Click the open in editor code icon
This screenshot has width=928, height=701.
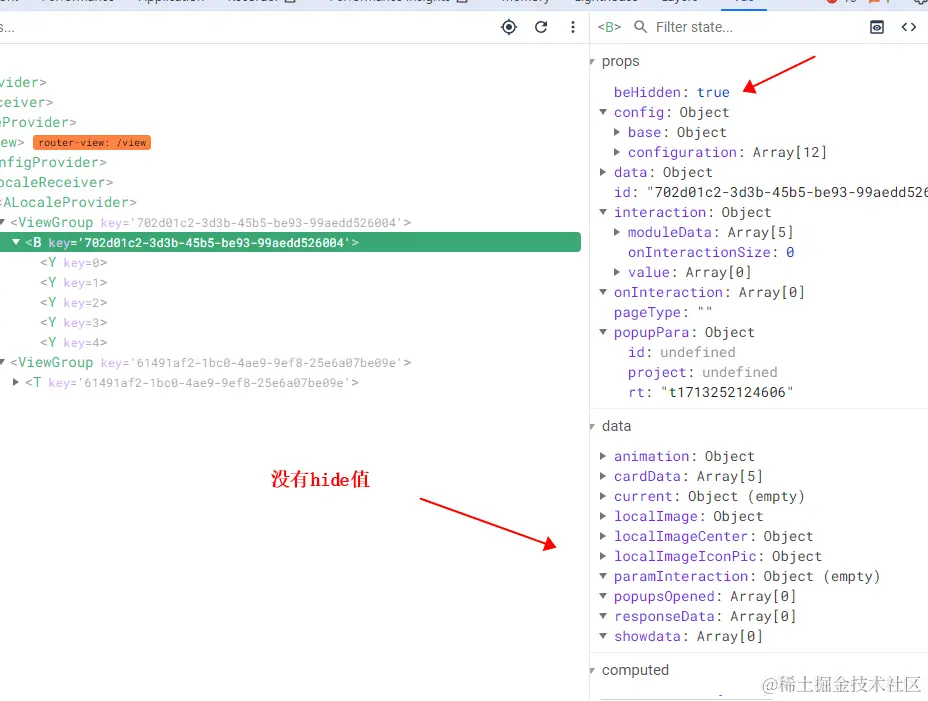(x=908, y=27)
